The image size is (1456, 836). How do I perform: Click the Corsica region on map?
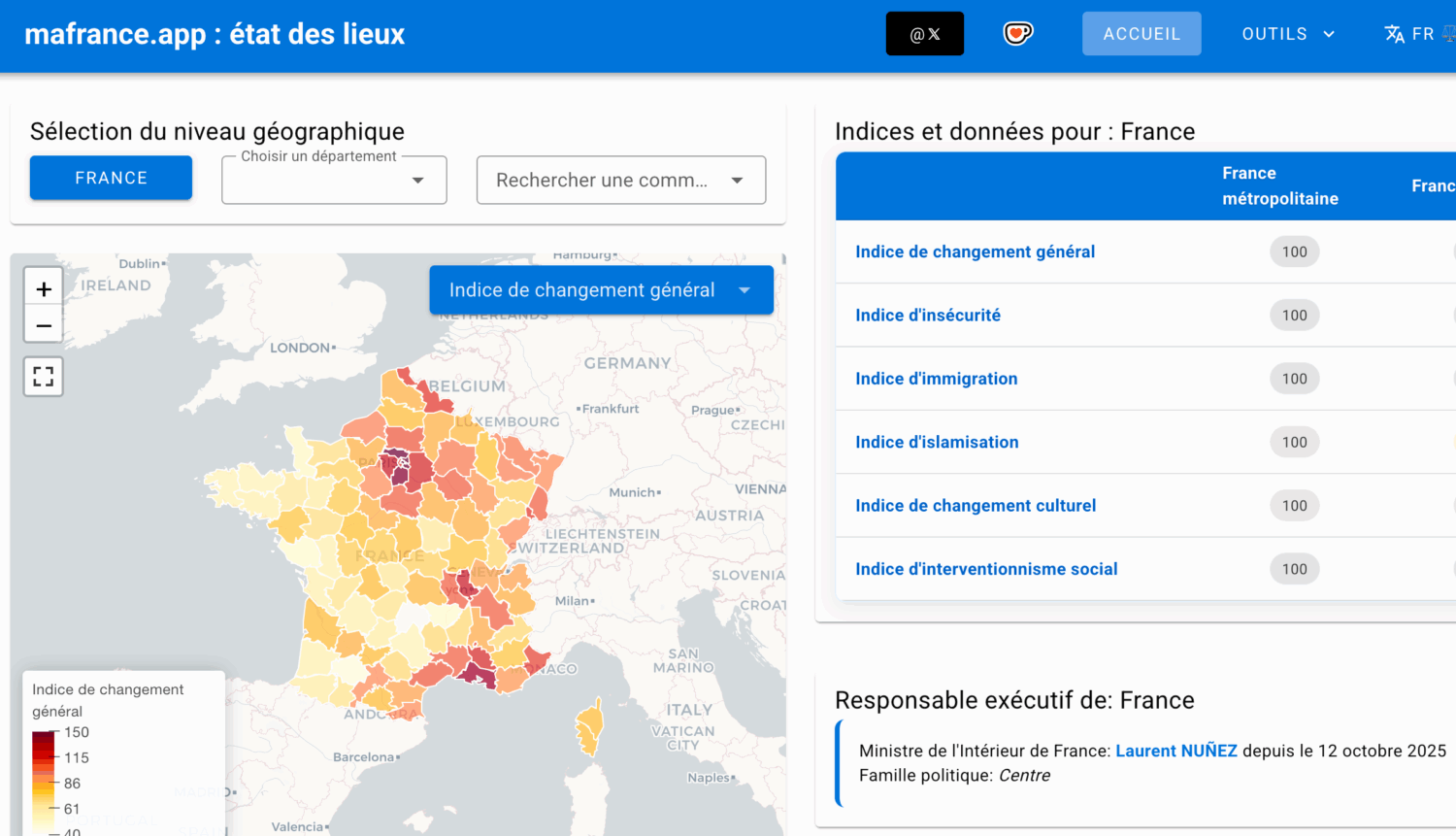[x=589, y=727]
